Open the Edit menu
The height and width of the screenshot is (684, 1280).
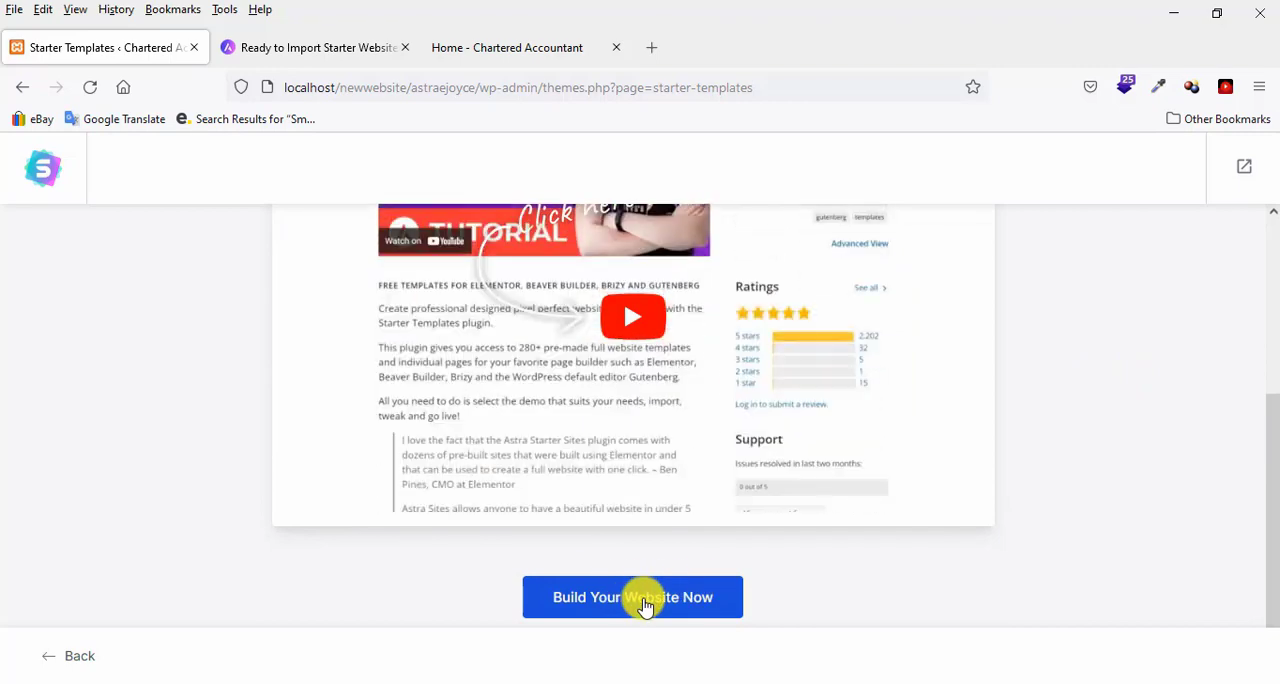[x=43, y=9]
